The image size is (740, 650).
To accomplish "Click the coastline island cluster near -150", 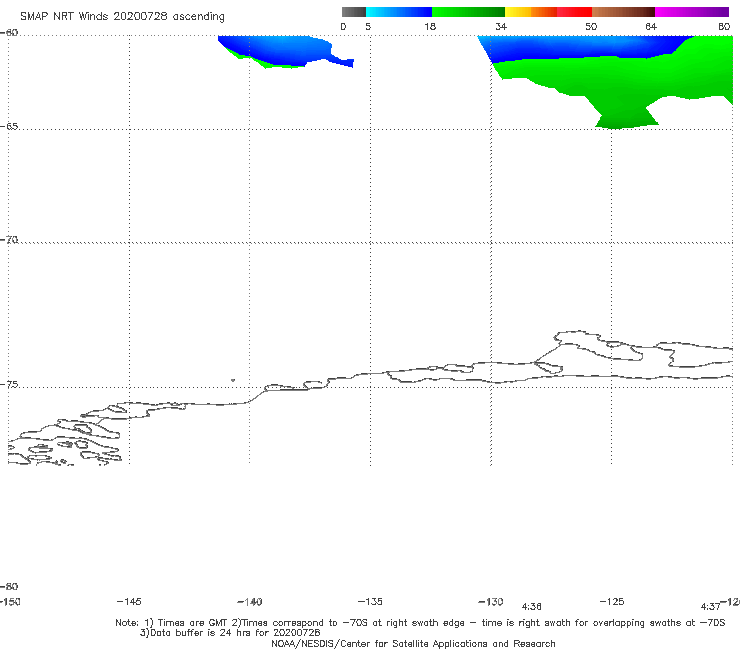I will (65, 441).
